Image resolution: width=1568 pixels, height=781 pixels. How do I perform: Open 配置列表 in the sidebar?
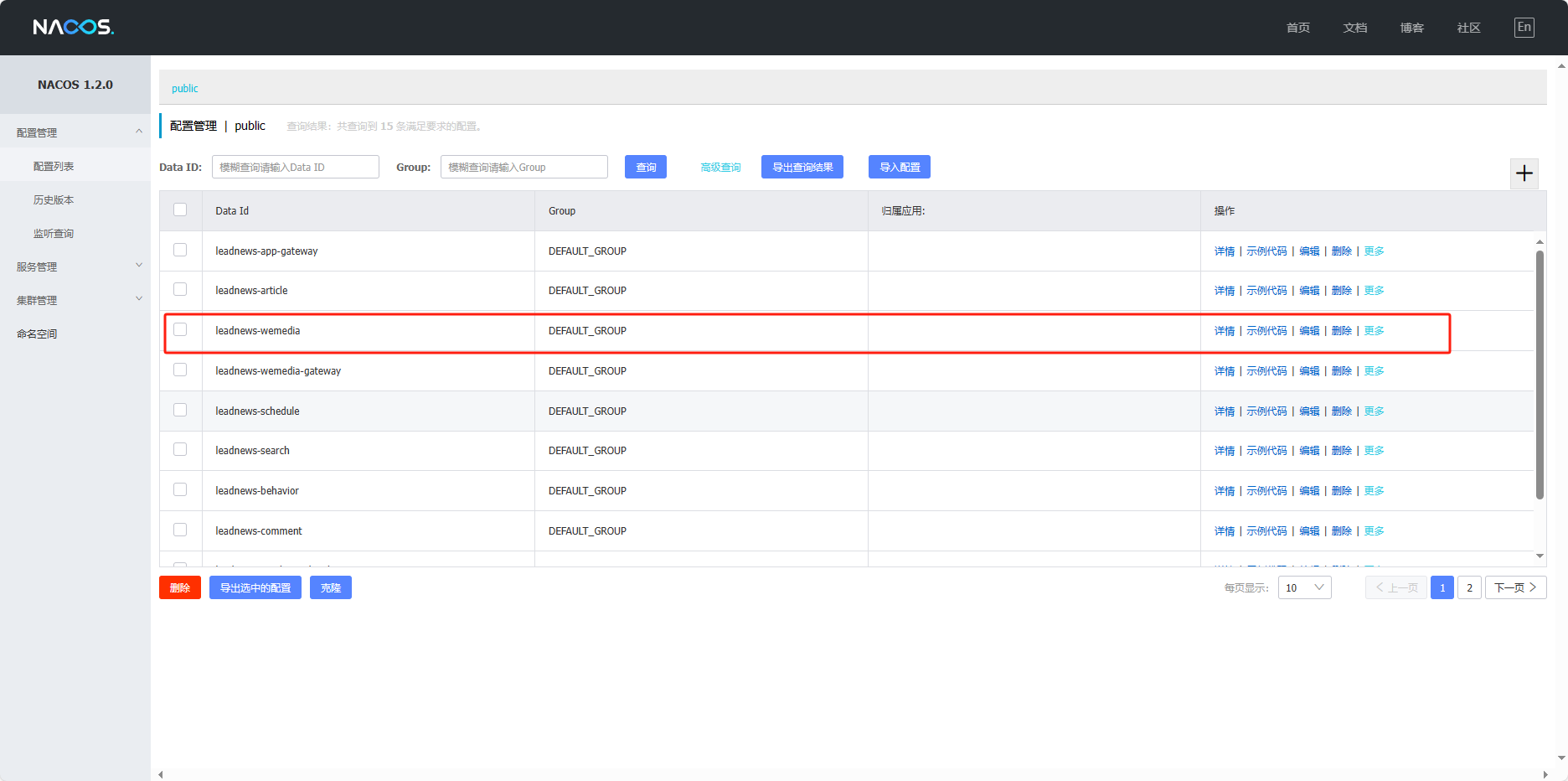pyautogui.click(x=54, y=166)
